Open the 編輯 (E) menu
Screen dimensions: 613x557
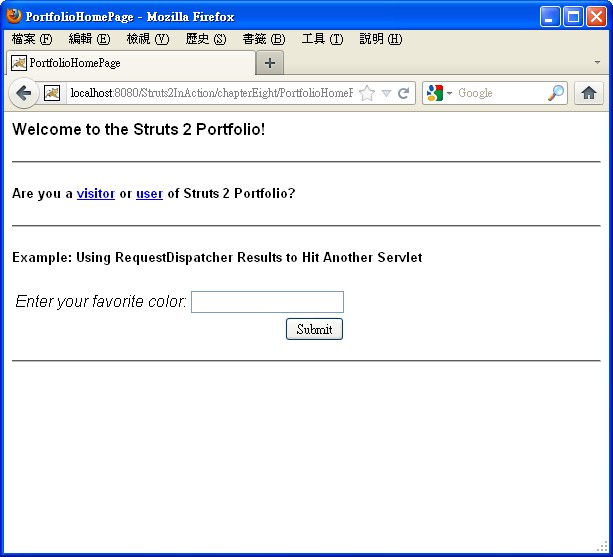click(x=89, y=39)
